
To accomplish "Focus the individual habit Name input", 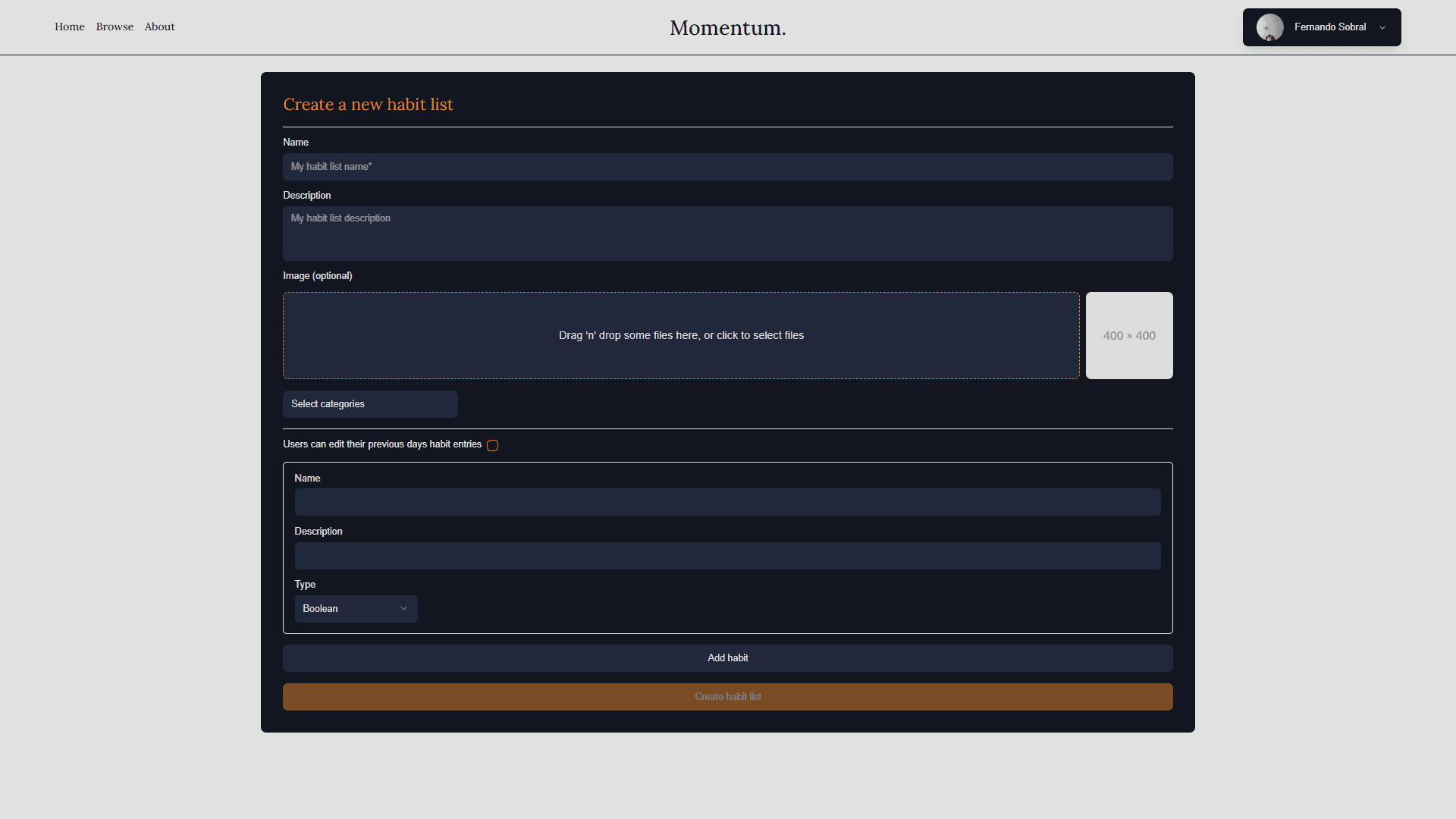I will click(x=727, y=502).
